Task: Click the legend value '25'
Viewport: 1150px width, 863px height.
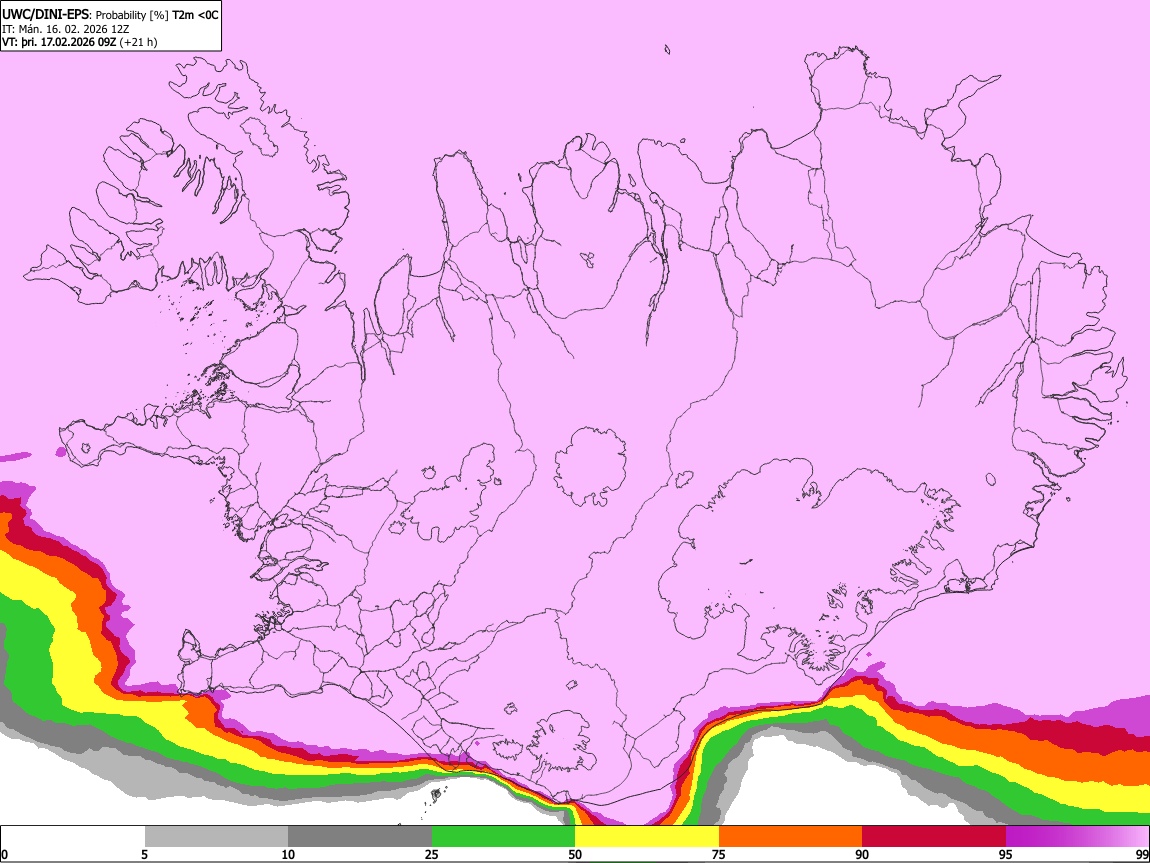Action: pyautogui.click(x=432, y=855)
